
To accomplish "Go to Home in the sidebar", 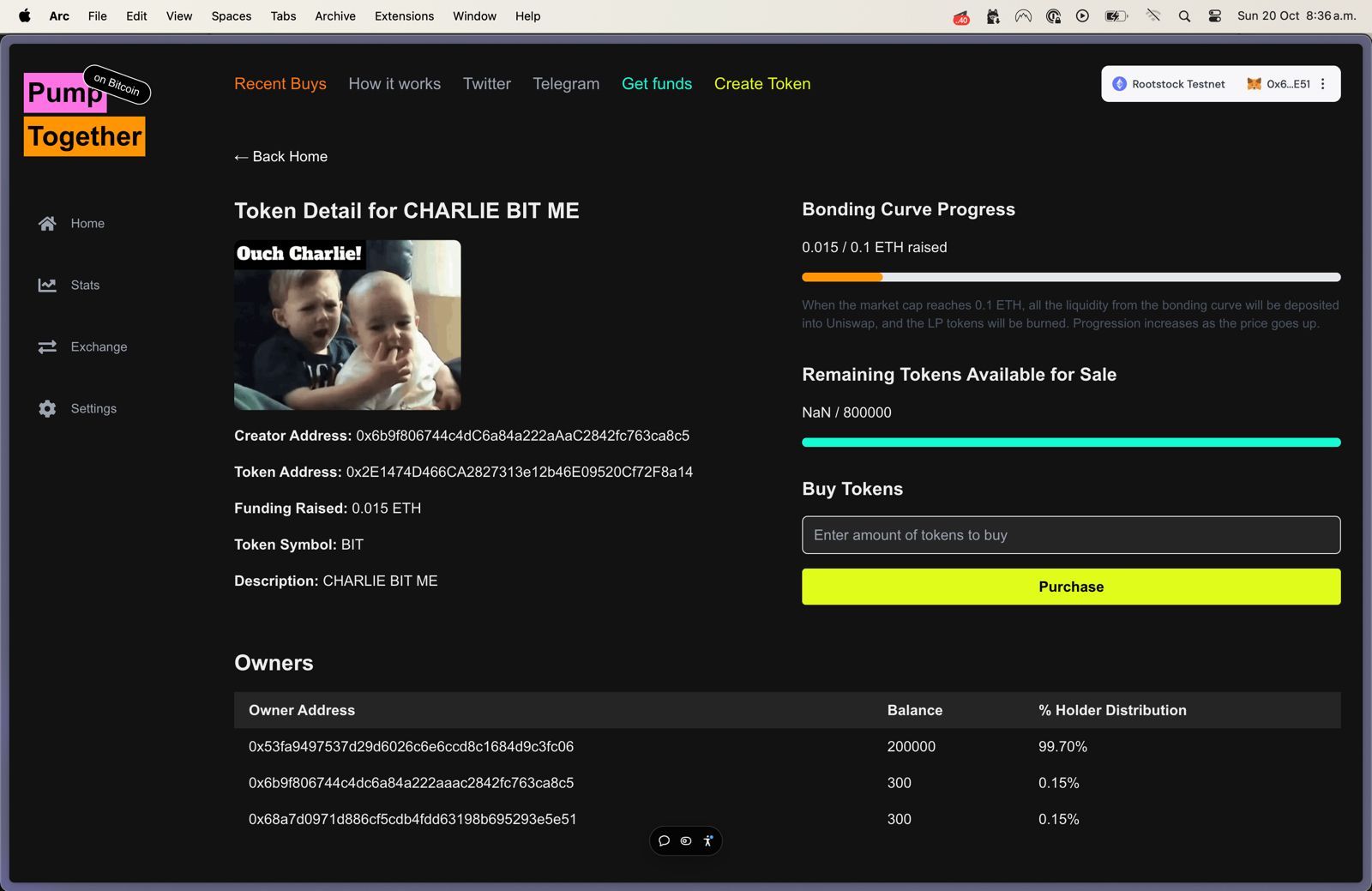I will [x=87, y=223].
